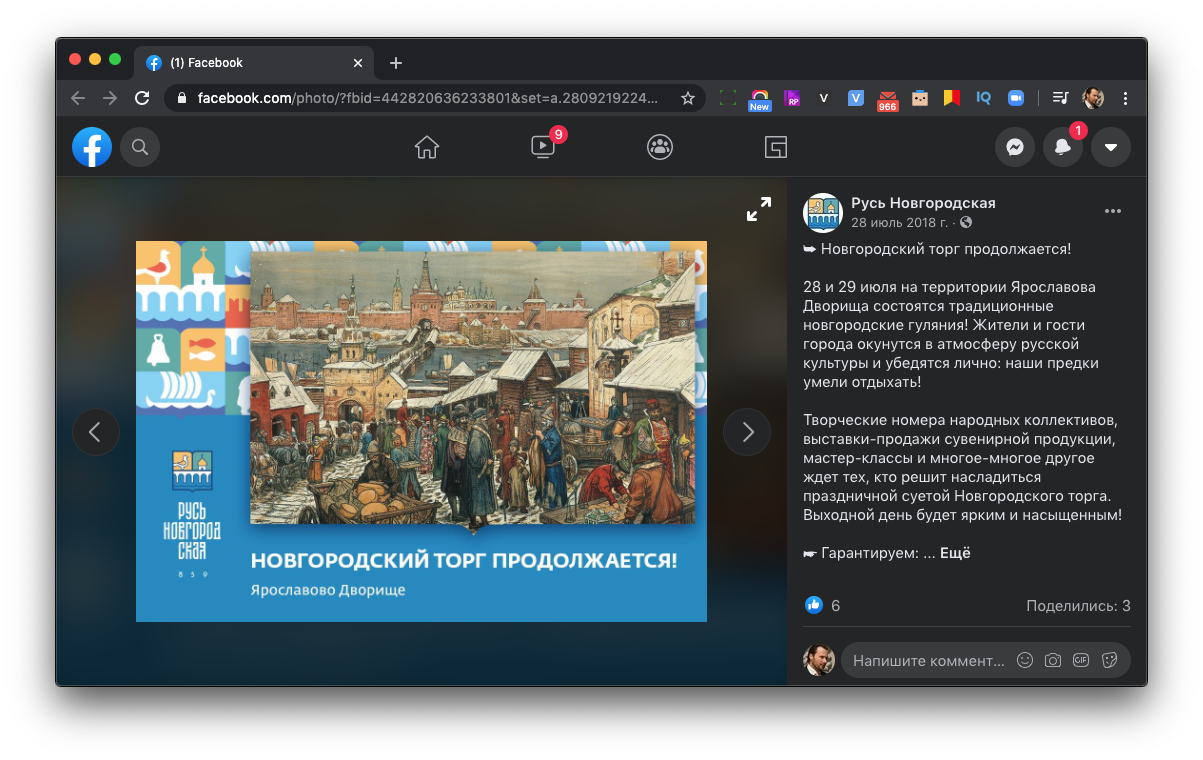Open the box-face extension icon
This screenshot has width=1203, height=760.
920,98
